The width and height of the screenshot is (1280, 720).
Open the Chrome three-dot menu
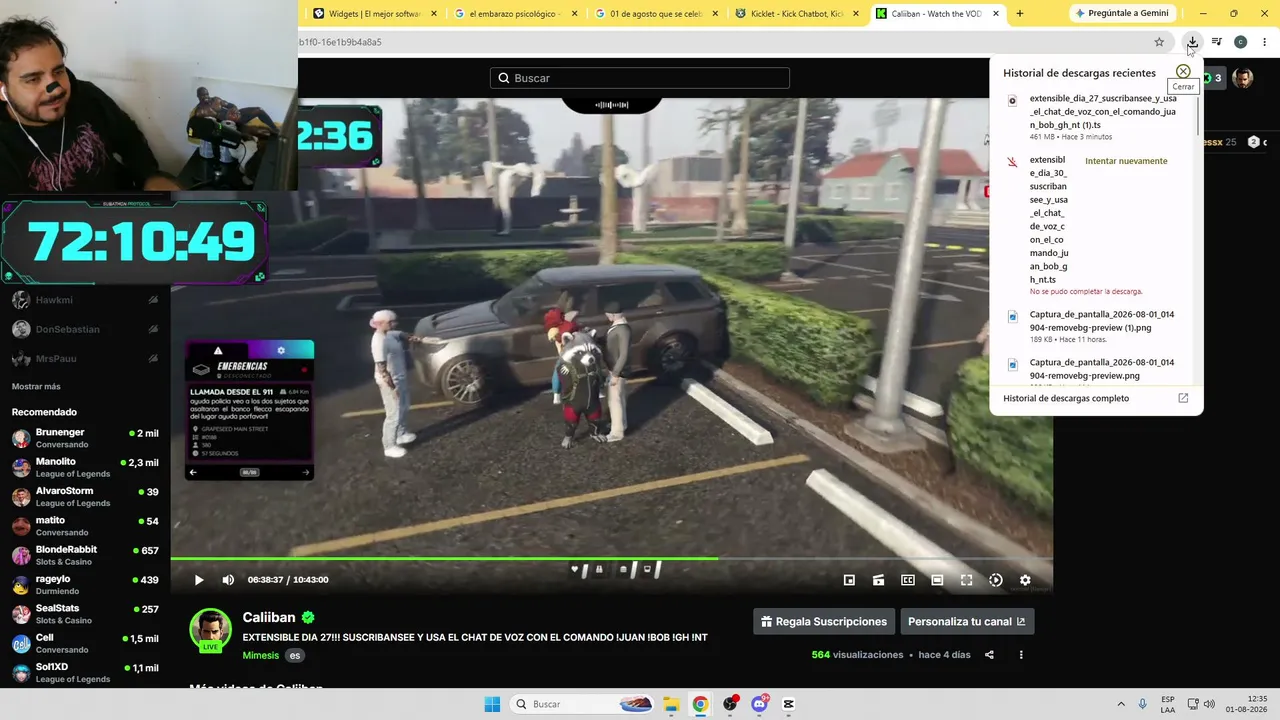(x=1265, y=42)
